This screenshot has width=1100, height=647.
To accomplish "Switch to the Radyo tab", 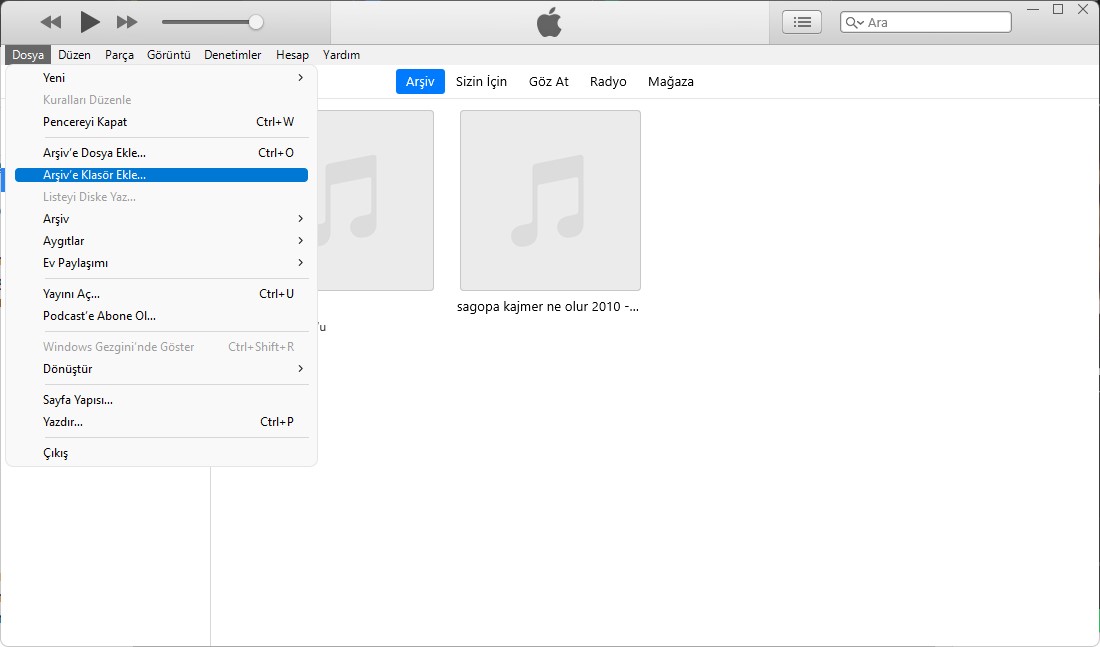I will point(608,82).
